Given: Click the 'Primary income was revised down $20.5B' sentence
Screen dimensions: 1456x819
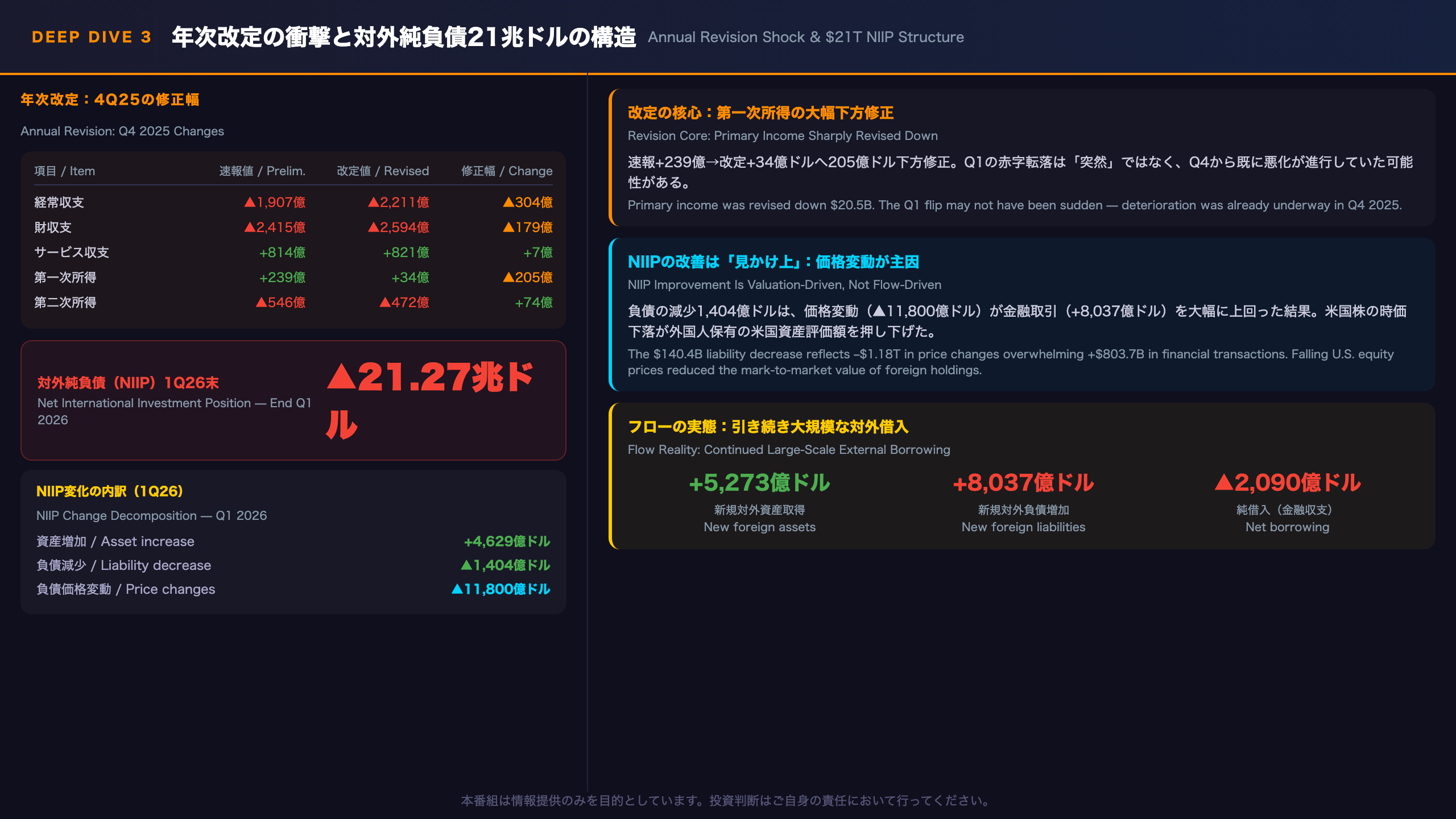Looking at the screenshot, I should 1015,205.
